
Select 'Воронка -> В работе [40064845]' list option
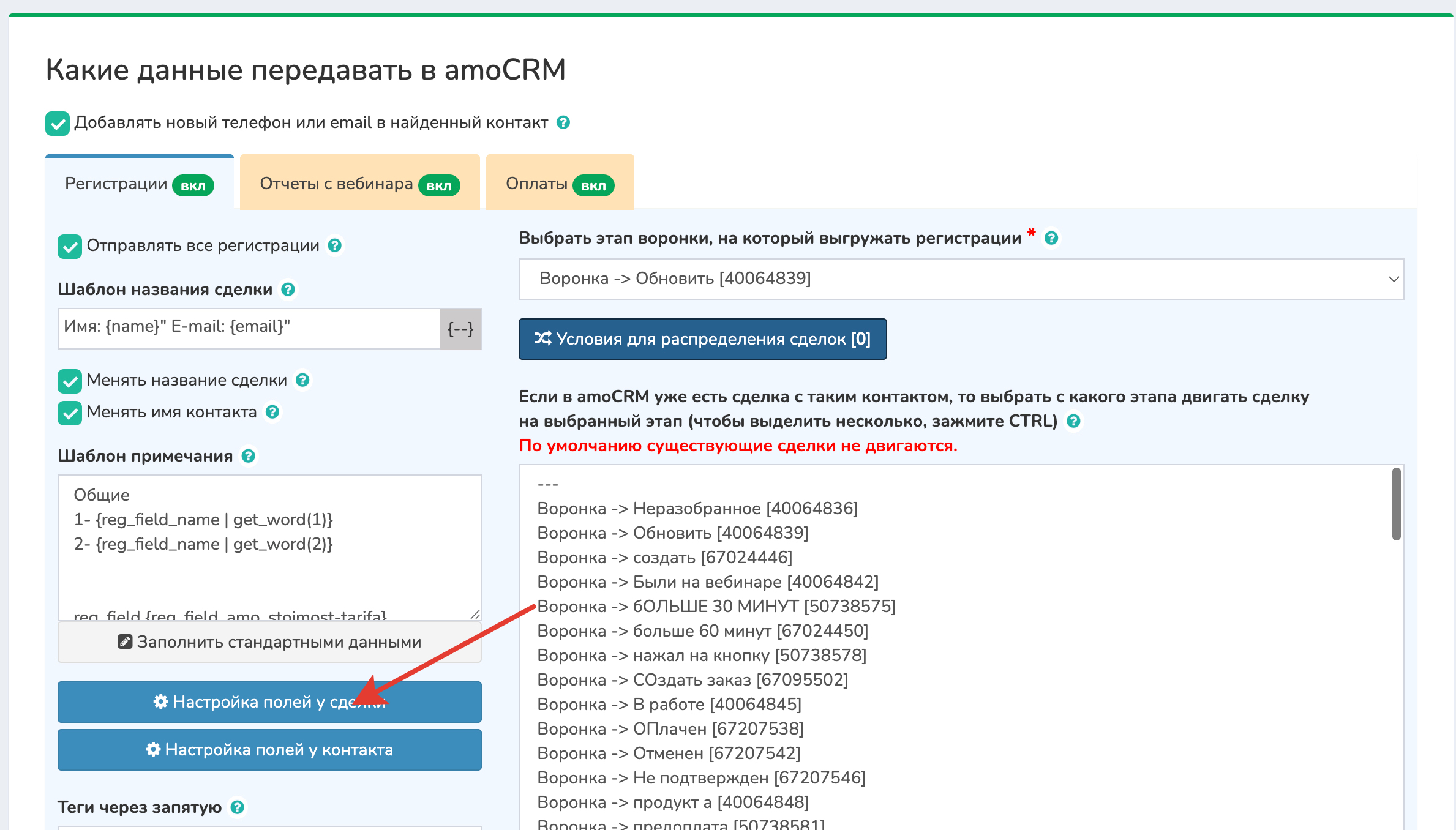(x=669, y=704)
